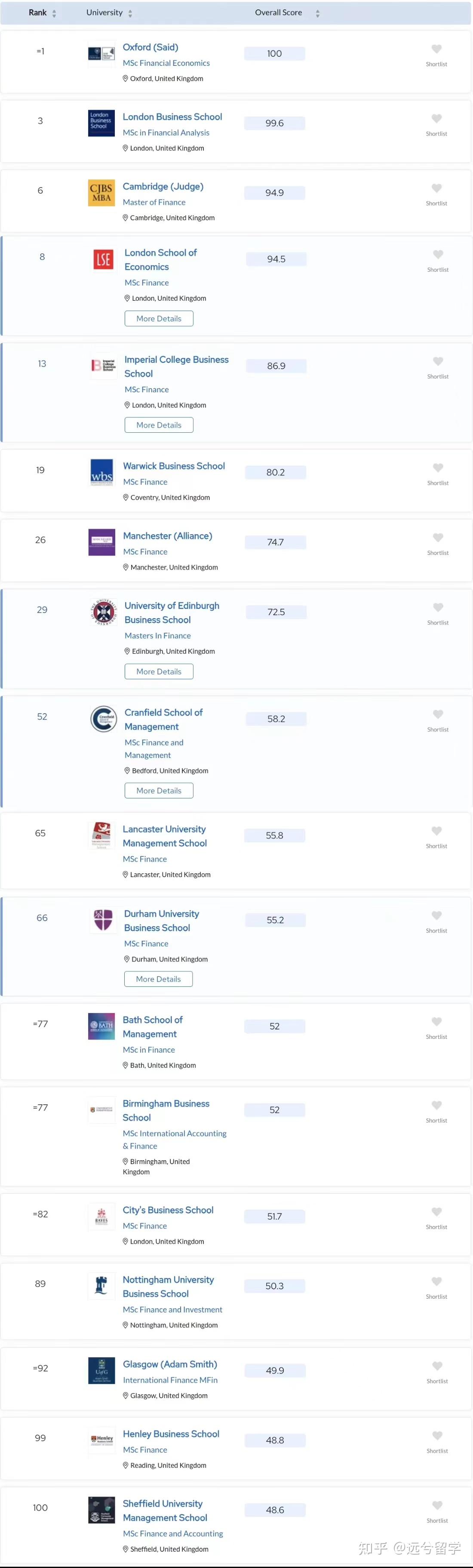Sort by Overall Score column arrows

pyautogui.click(x=317, y=12)
